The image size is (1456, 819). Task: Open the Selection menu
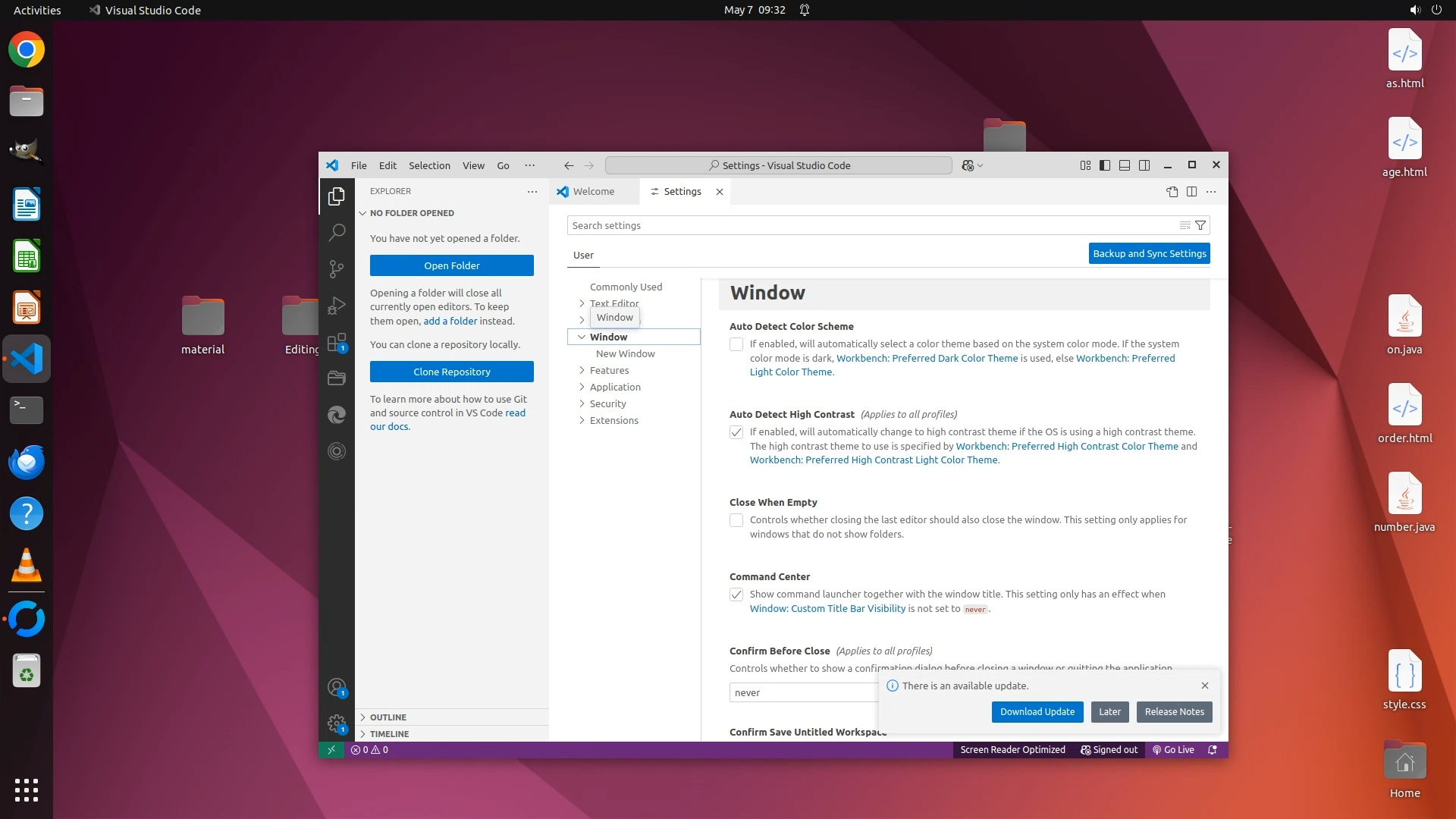pyautogui.click(x=429, y=165)
